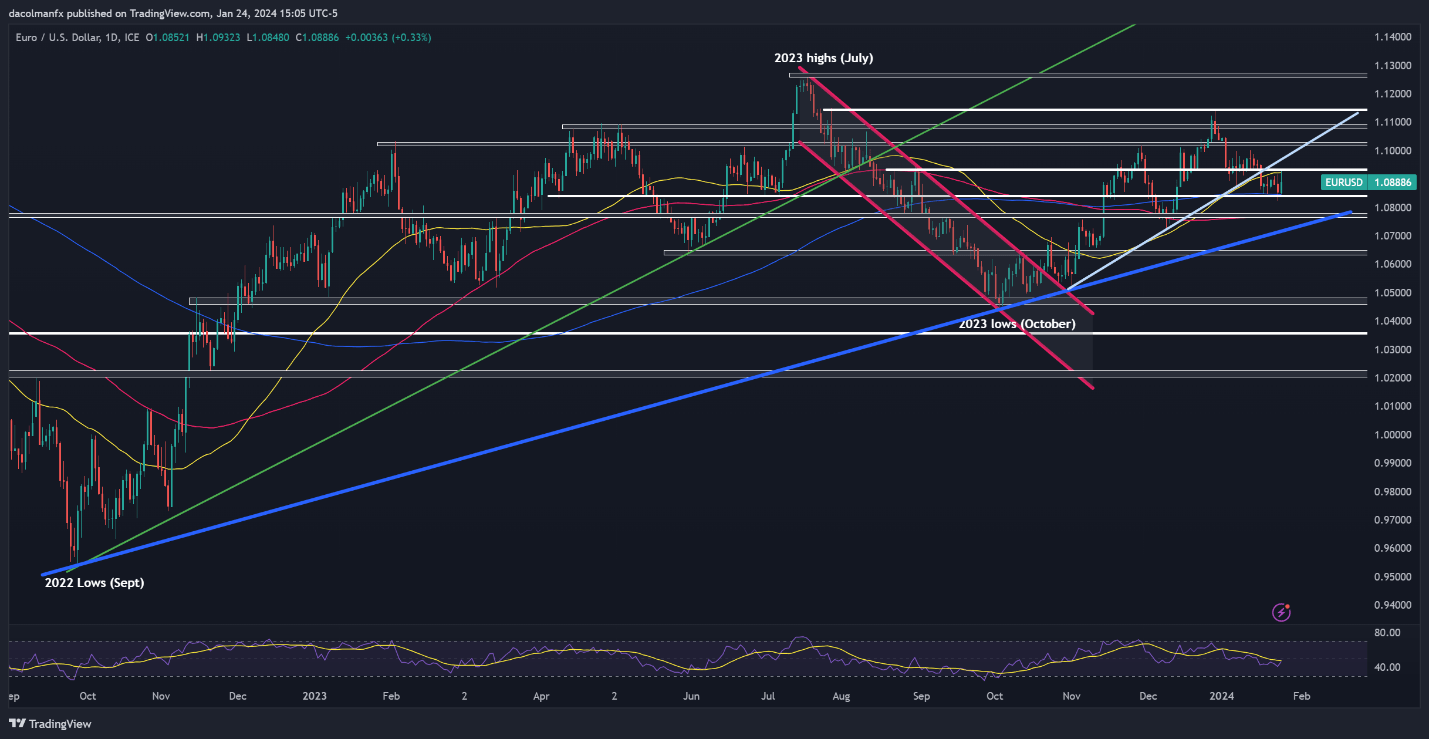Click the 80.00 RSI scale label
The width and height of the screenshot is (1429, 739).
[x=1387, y=633]
